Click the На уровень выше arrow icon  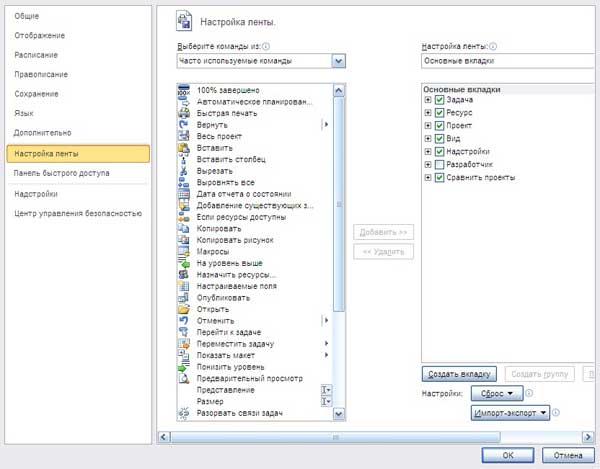click(184, 263)
